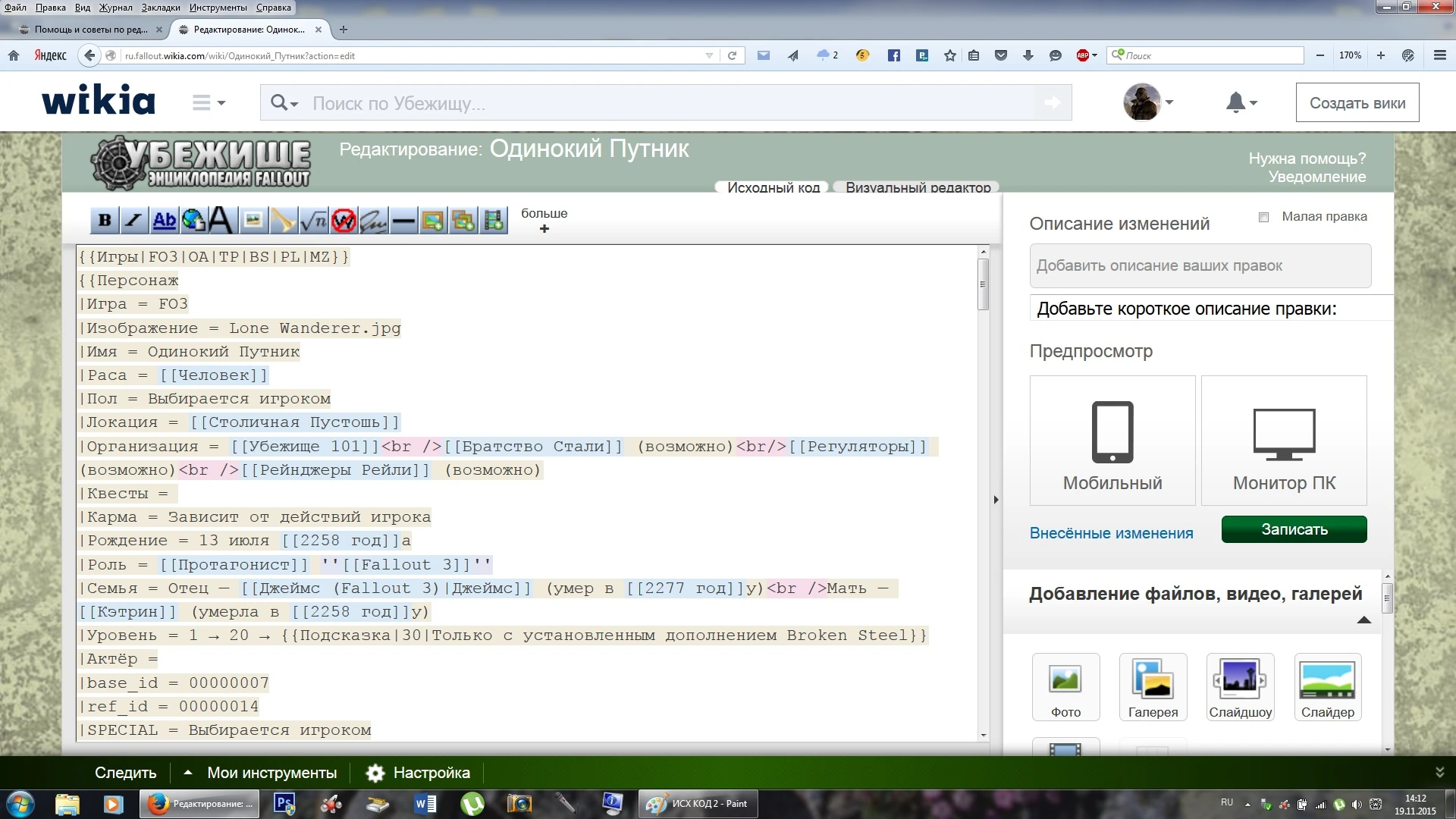Open the "Внесённые изменения" link
The height and width of the screenshot is (819, 1456).
(x=1111, y=533)
